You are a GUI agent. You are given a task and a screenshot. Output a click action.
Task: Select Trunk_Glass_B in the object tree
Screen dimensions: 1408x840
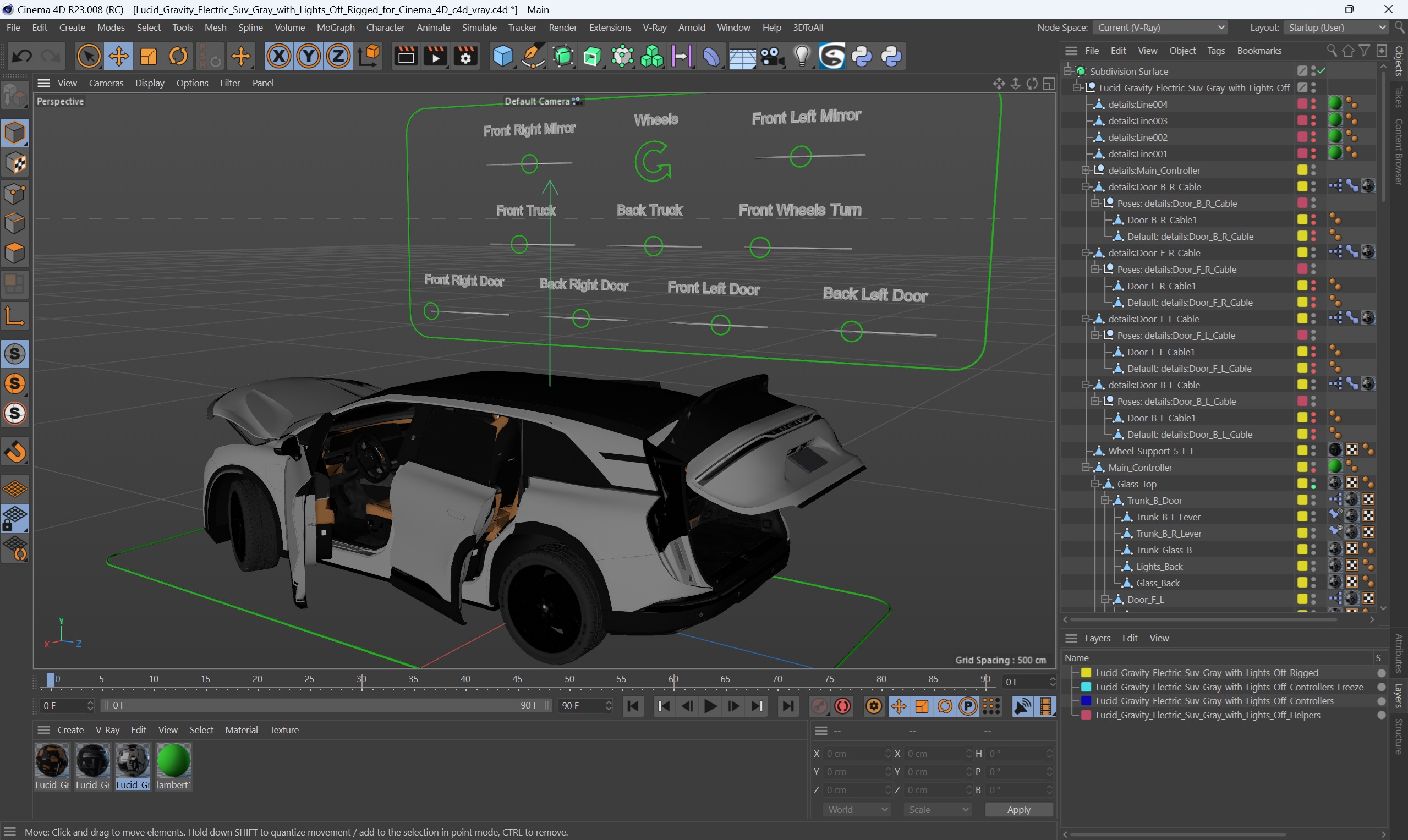point(1163,550)
